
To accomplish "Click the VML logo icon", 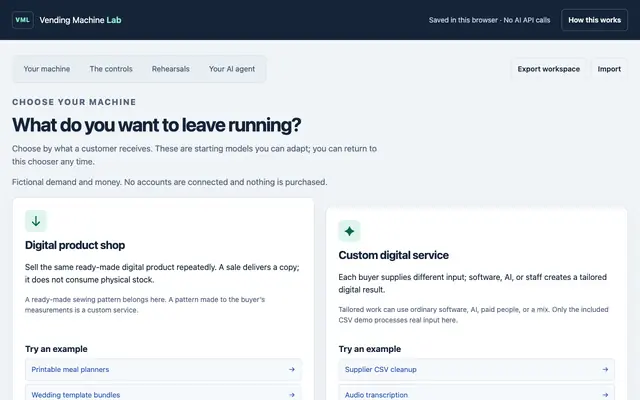I will pos(22,20).
